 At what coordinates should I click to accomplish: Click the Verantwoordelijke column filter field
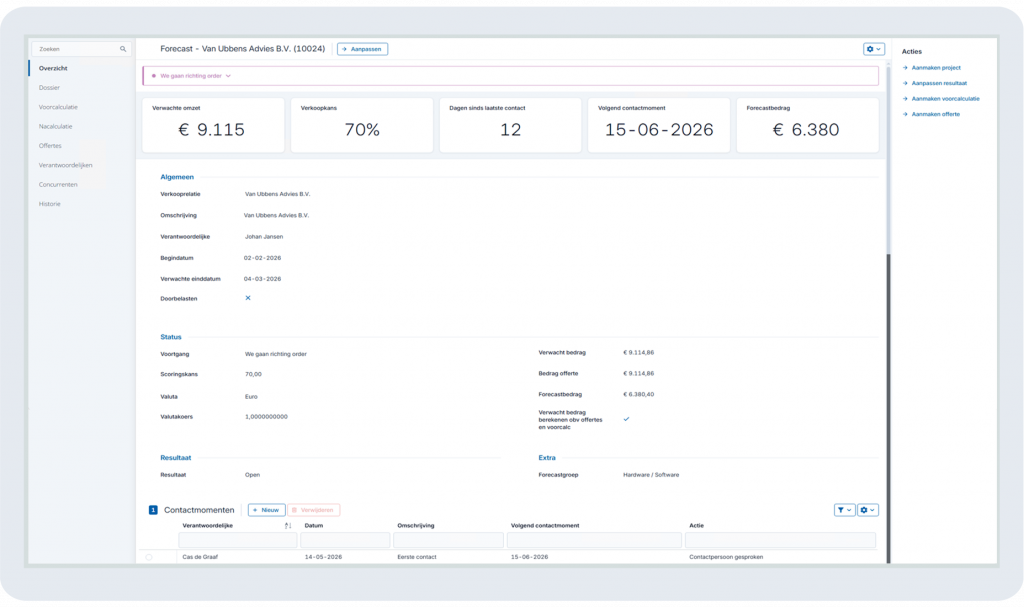(x=238, y=540)
